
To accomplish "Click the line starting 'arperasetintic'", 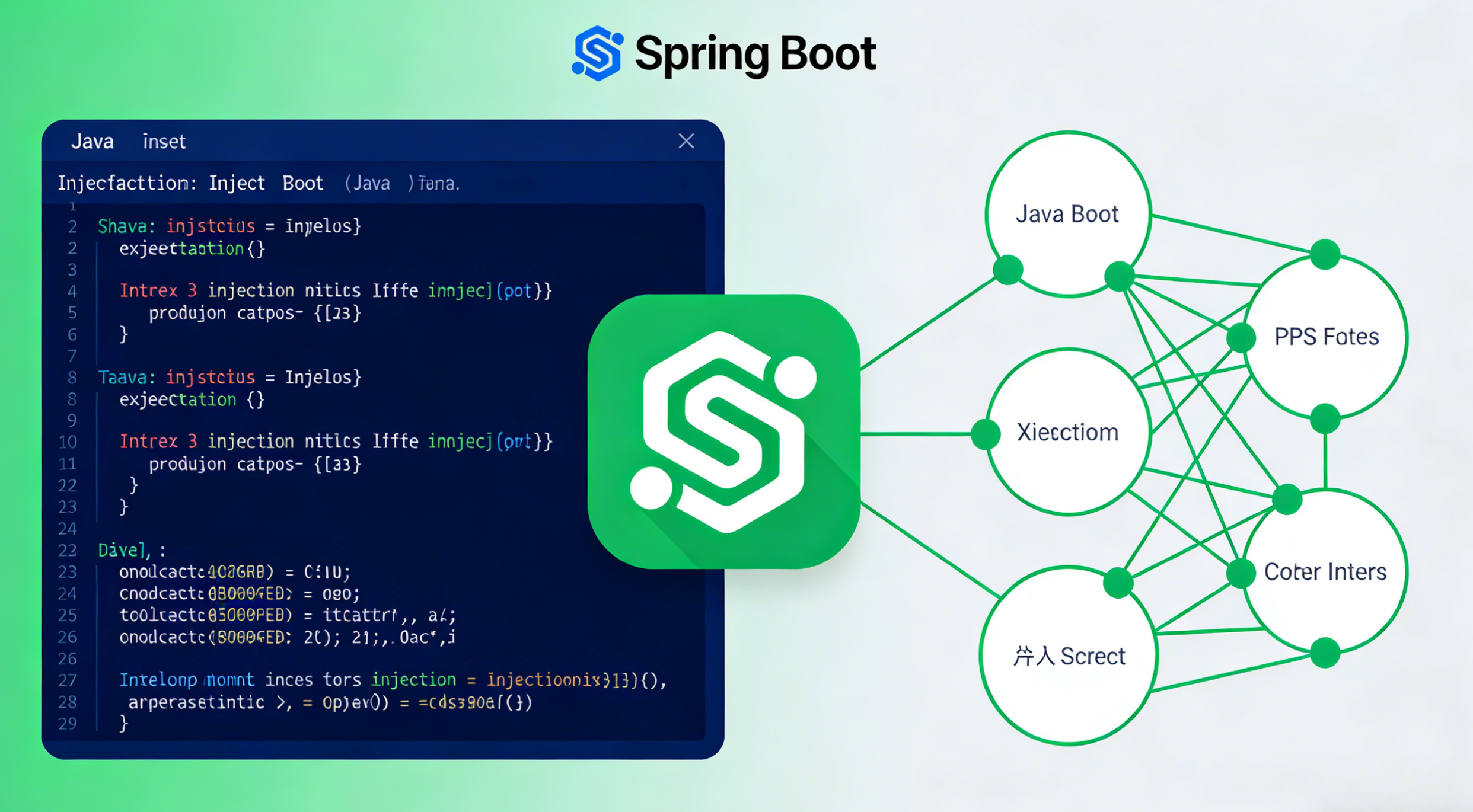I will point(330,702).
